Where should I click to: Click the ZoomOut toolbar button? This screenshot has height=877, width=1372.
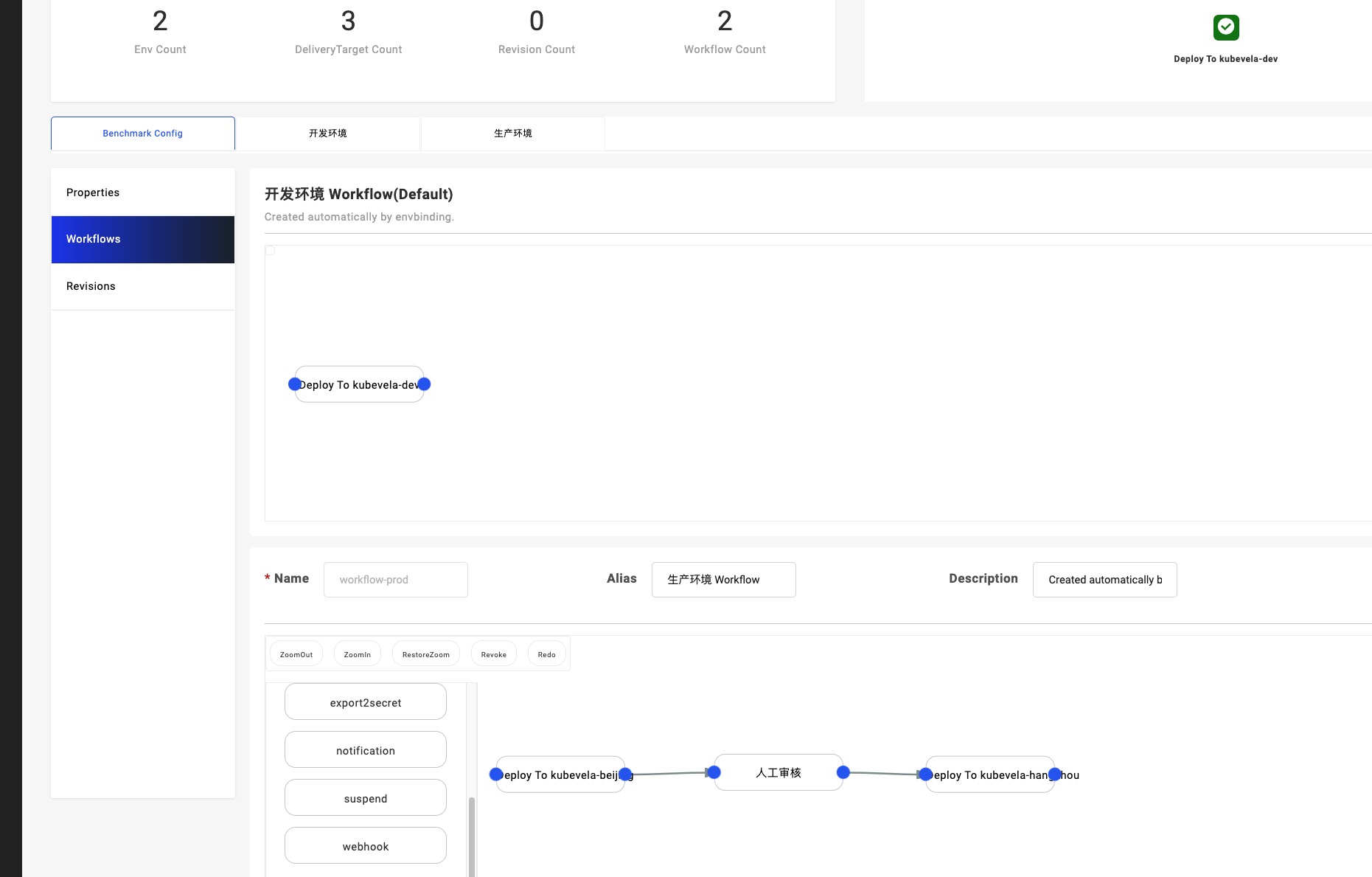296,654
